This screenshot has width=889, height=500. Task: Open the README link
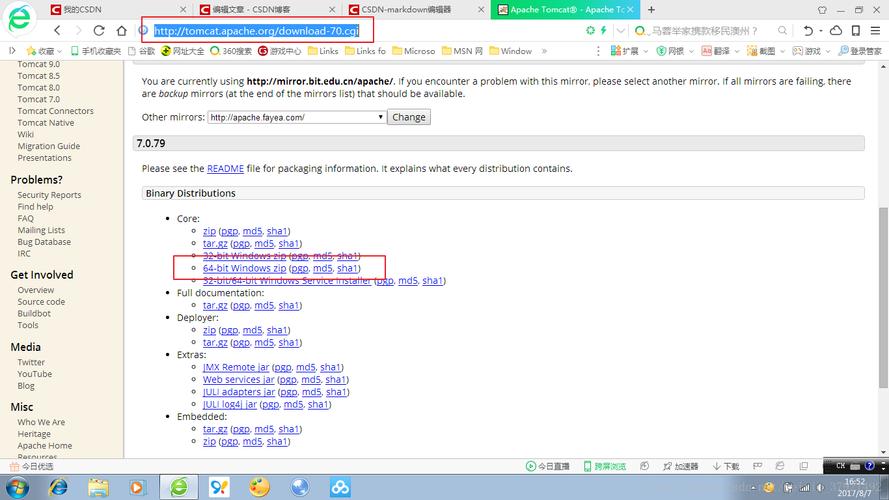[x=225, y=168]
